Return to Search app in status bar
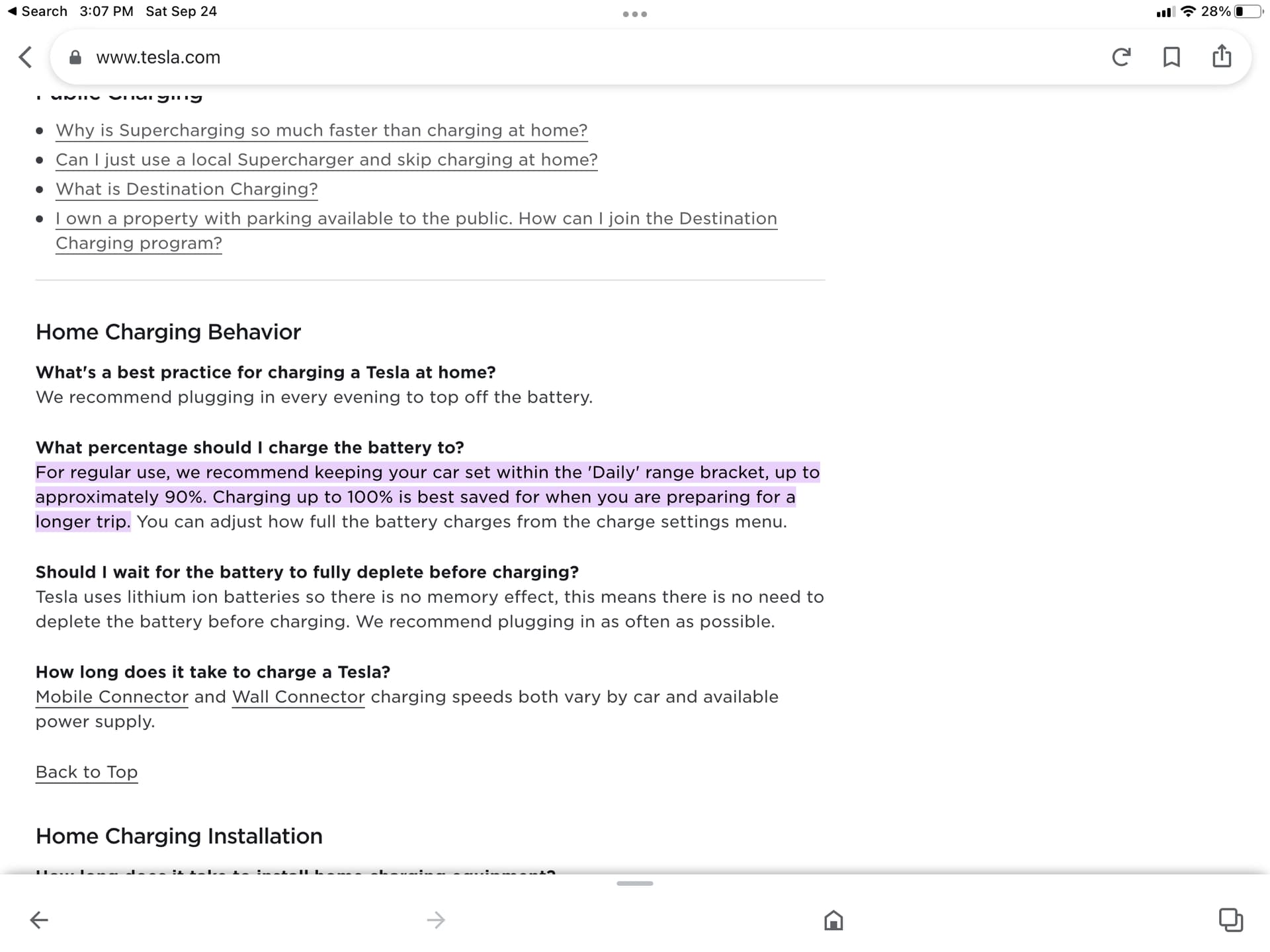The width and height of the screenshot is (1270, 952). click(x=37, y=11)
